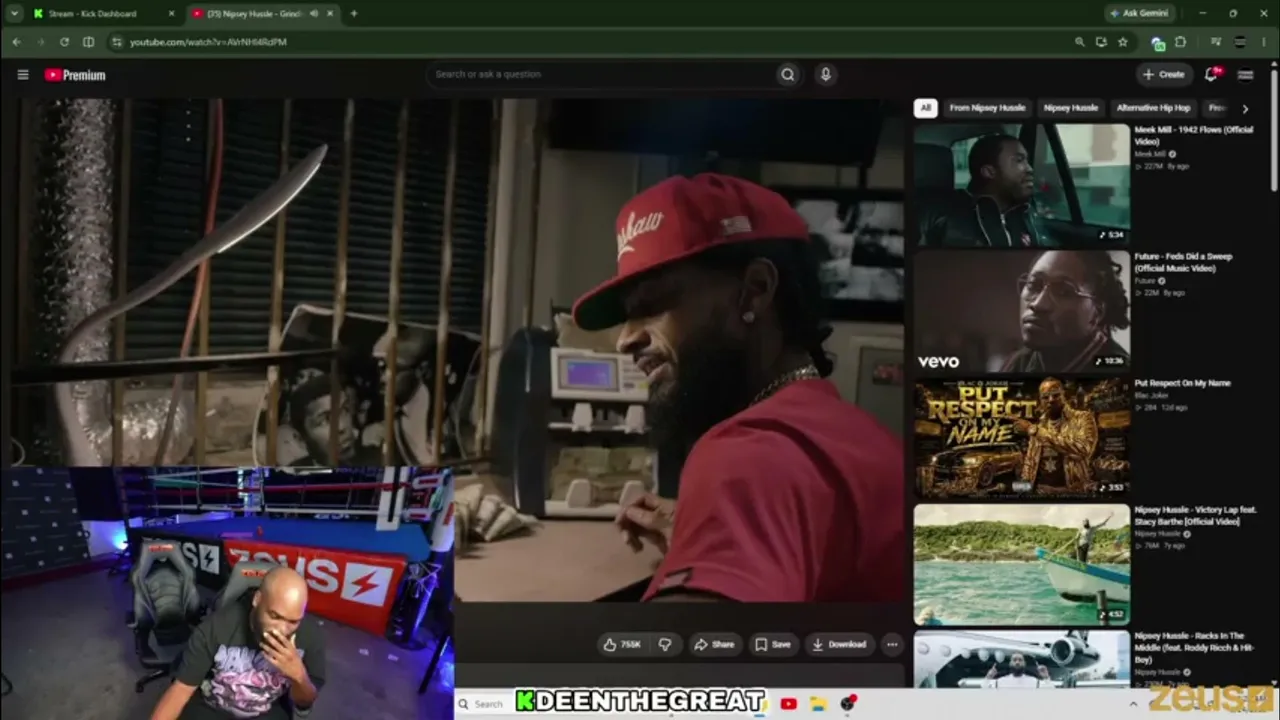
Task: Dislike the video with thumbs down
Action: coord(665,645)
